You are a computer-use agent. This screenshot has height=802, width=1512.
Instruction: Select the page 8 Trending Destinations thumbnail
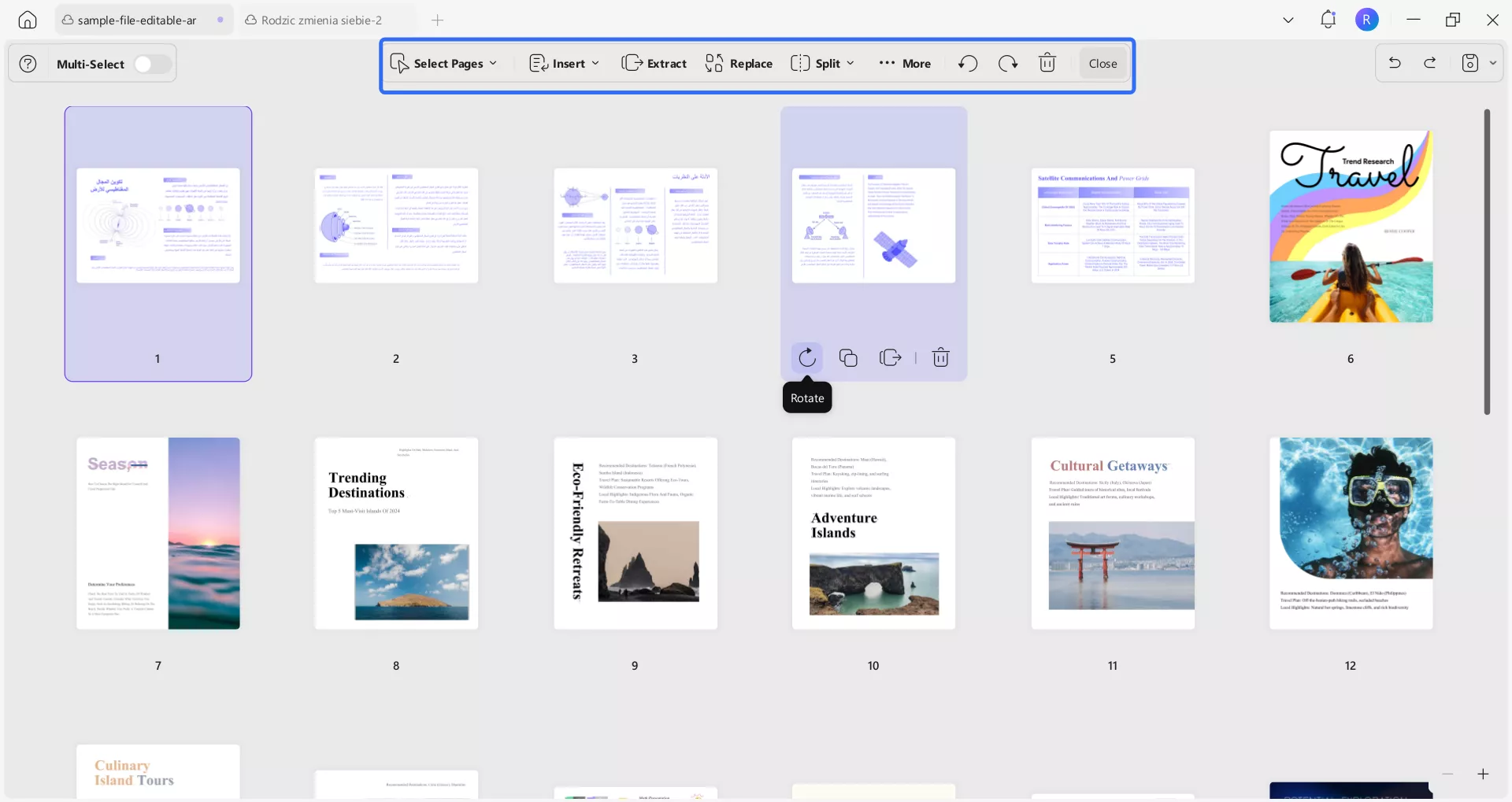396,534
